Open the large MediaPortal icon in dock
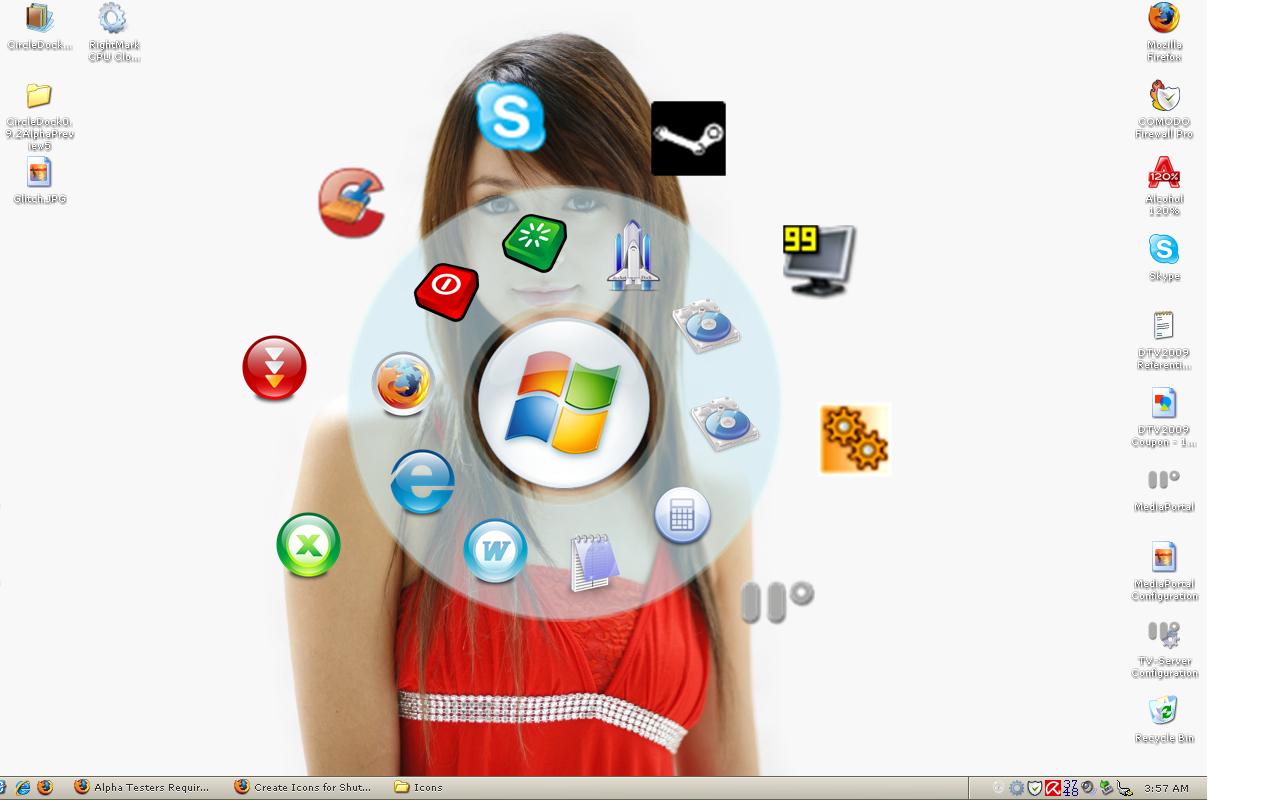1280x800 pixels. pos(777,602)
